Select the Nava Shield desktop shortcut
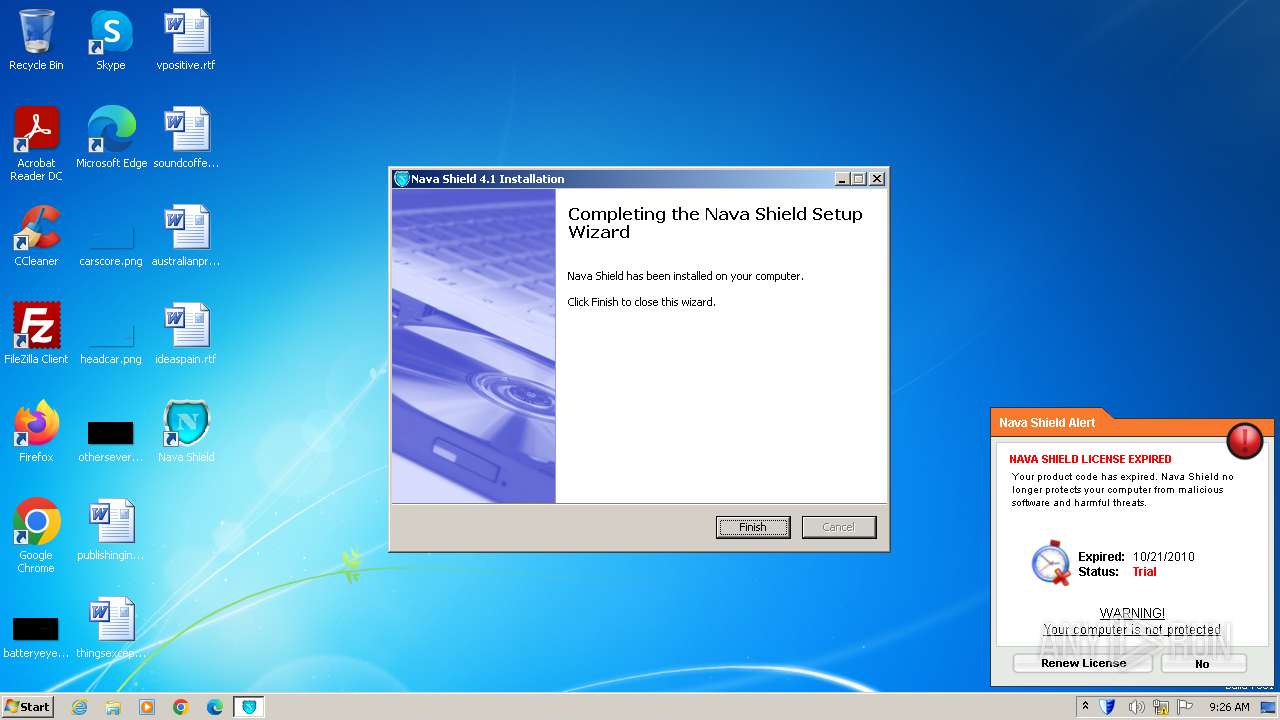This screenshot has width=1280, height=720. pos(186,432)
